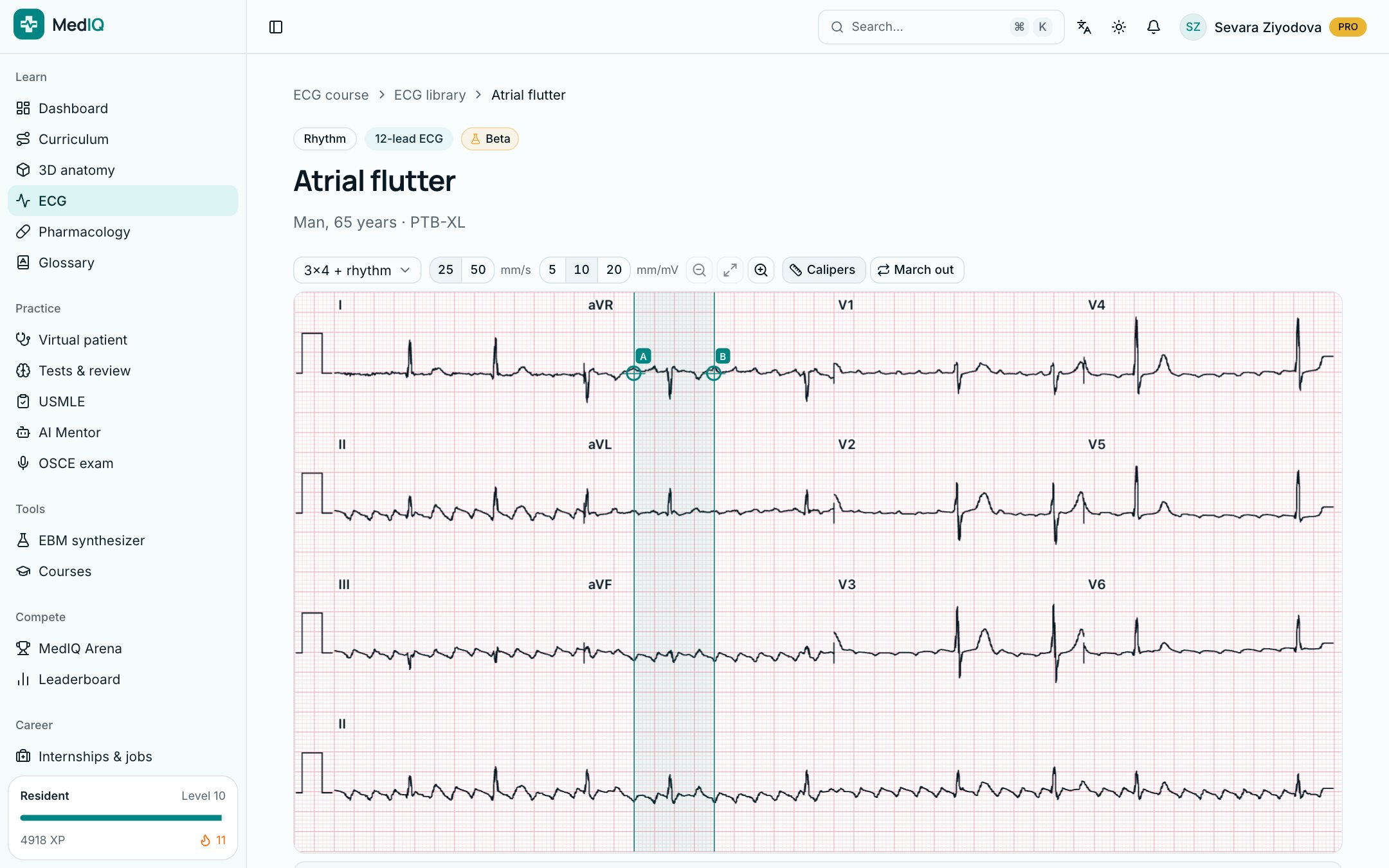Click the March out button

tap(917, 270)
